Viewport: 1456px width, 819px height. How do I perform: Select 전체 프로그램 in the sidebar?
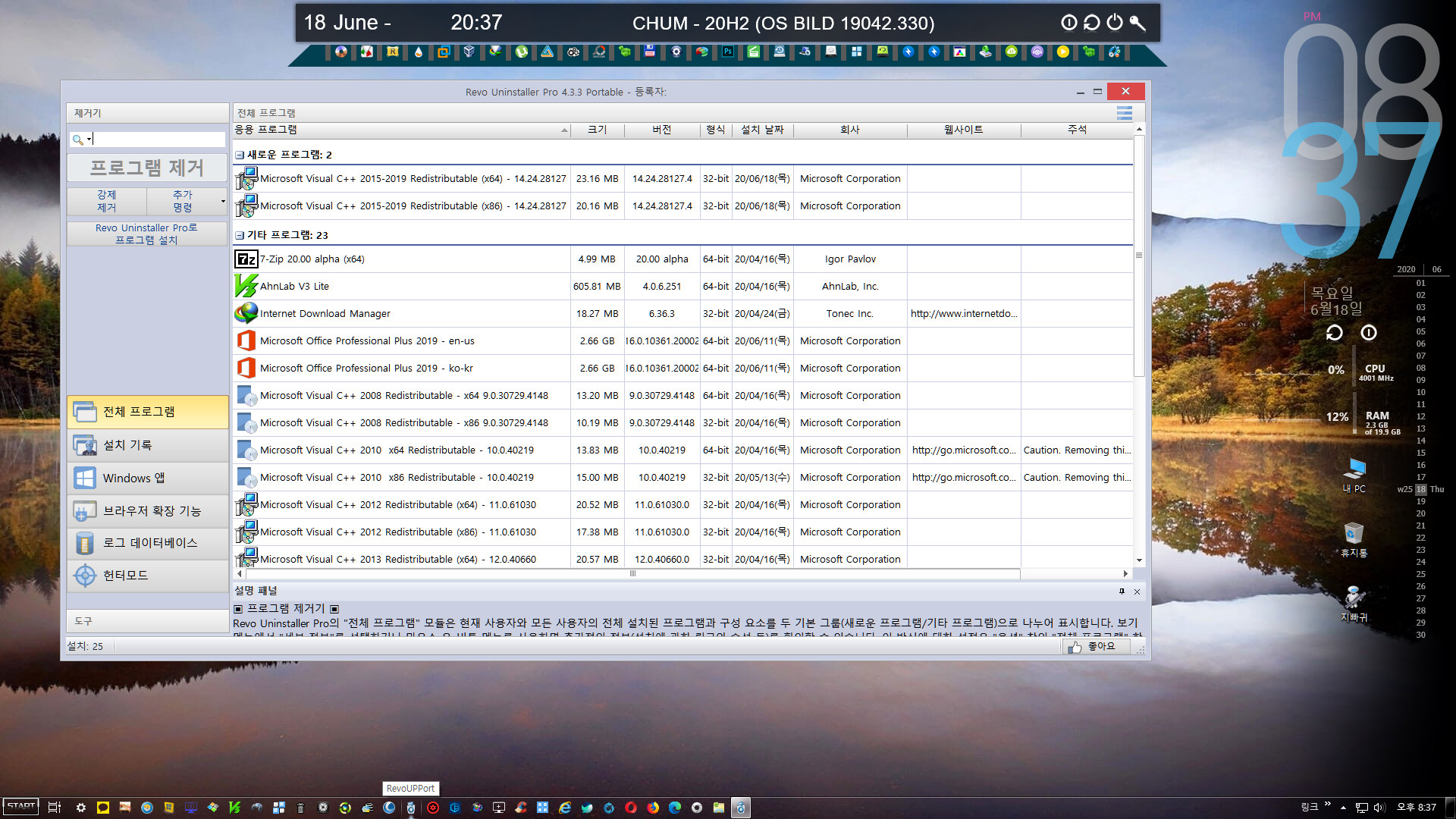(x=147, y=412)
